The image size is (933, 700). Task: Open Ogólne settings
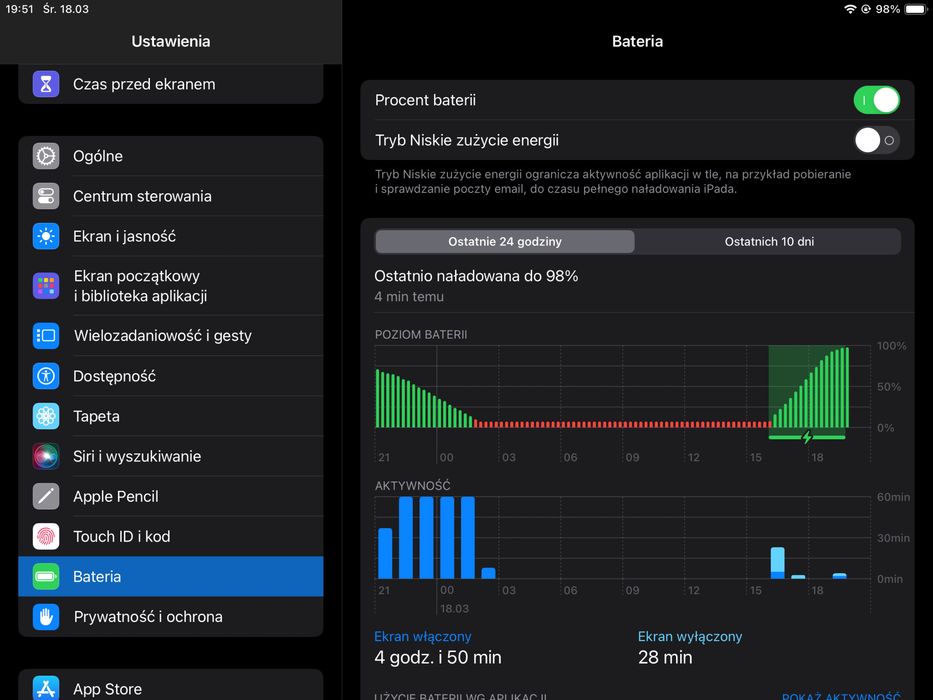(x=171, y=156)
